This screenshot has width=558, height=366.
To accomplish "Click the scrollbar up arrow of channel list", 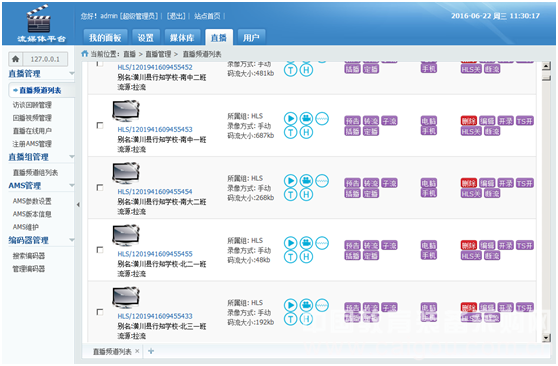I will point(546,66).
